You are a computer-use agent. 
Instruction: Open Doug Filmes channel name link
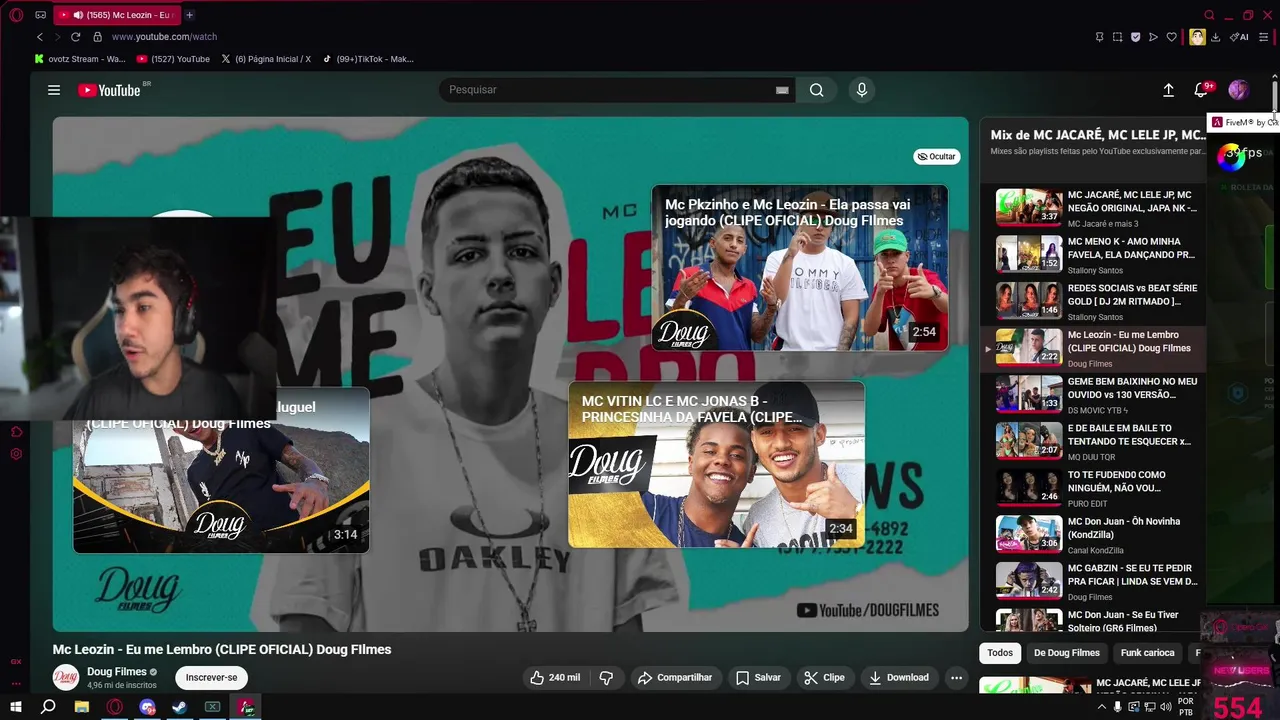point(117,672)
